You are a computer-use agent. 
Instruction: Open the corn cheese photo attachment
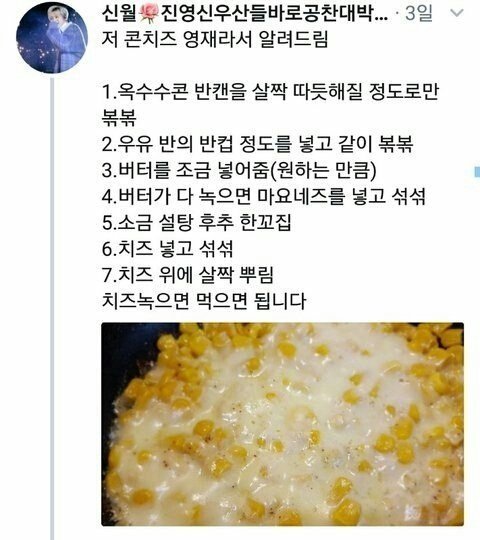[x=282, y=424]
